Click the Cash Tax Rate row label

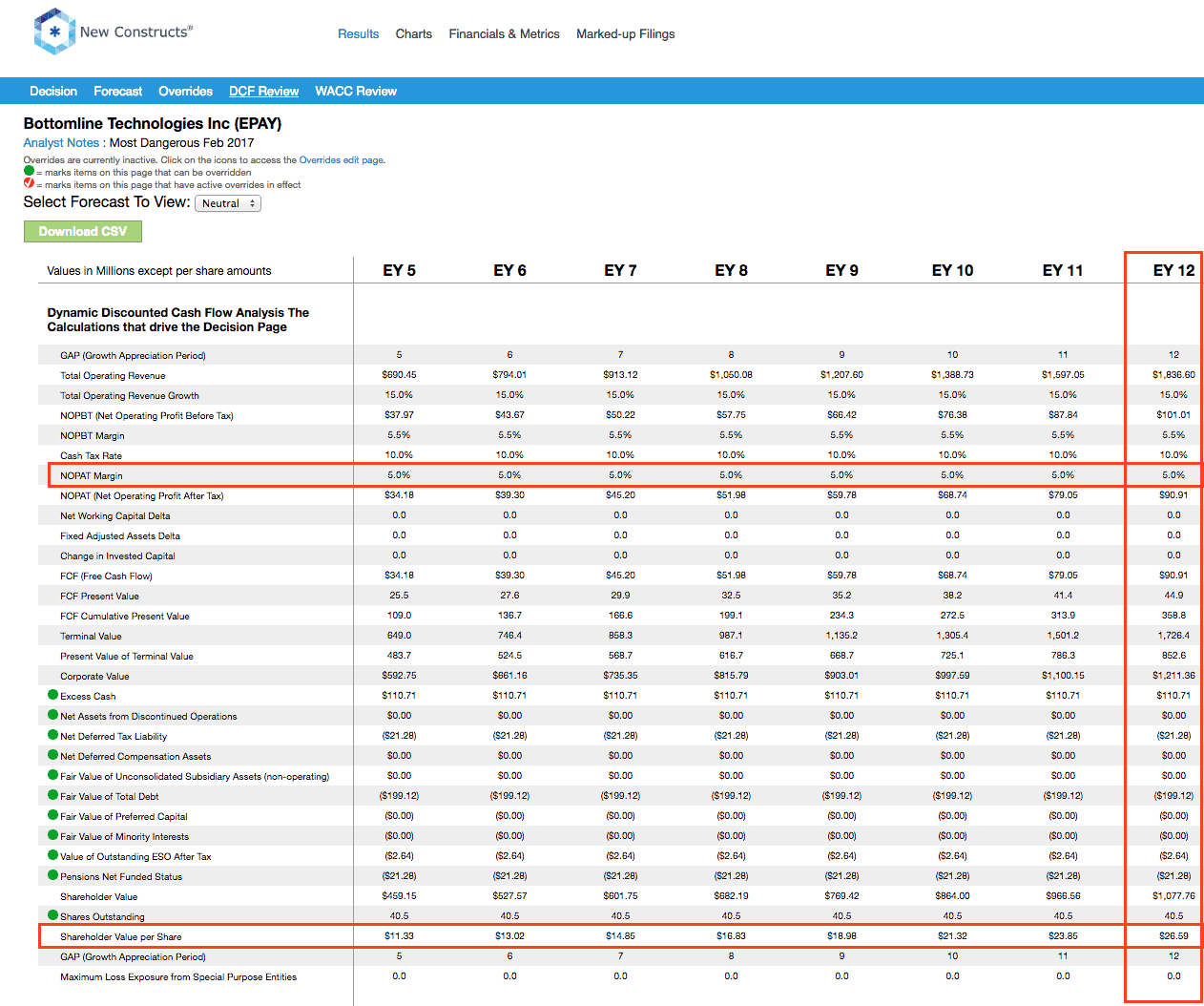coord(92,455)
